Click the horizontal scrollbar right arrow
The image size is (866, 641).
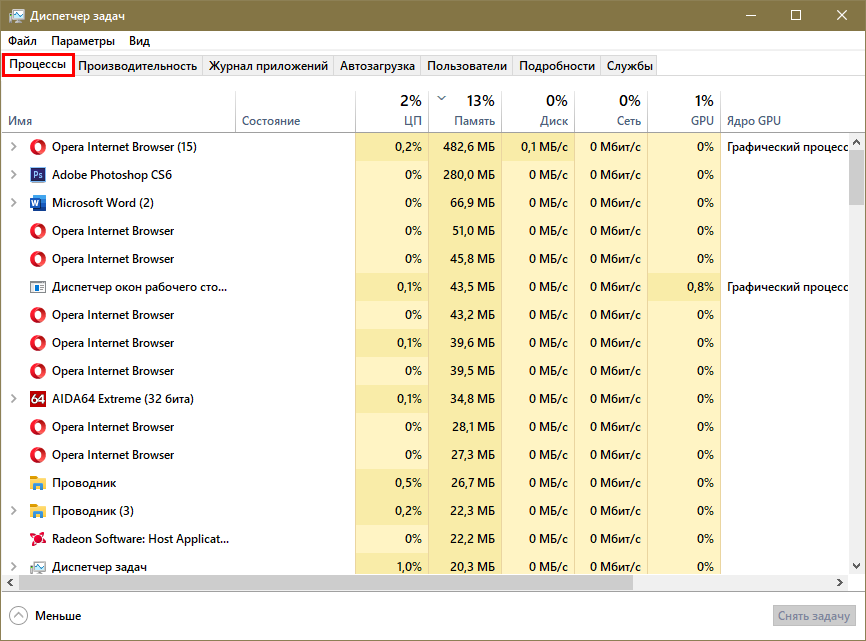click(x=841, y=582)
